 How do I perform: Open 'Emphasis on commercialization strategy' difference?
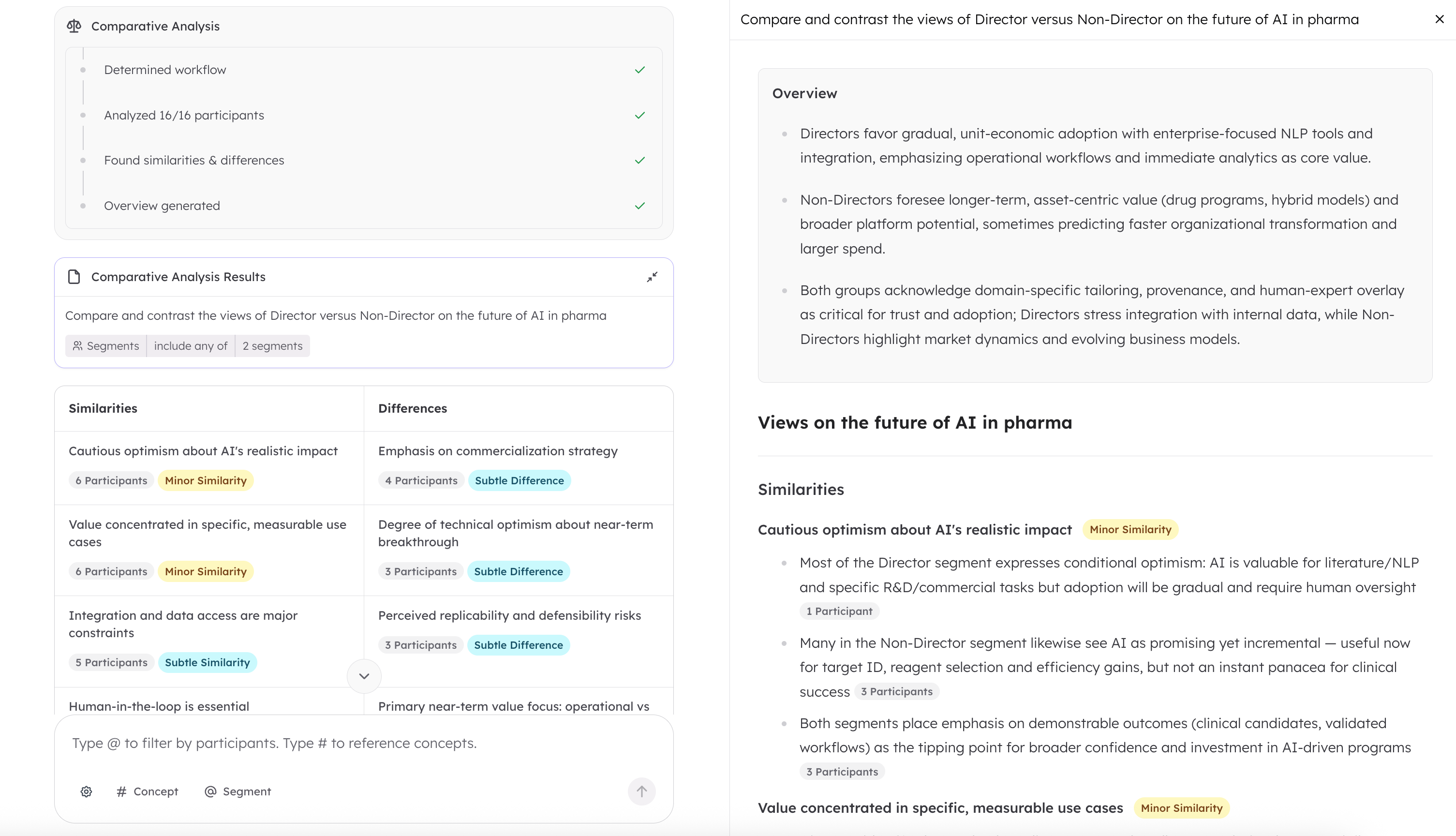[498, 451]
